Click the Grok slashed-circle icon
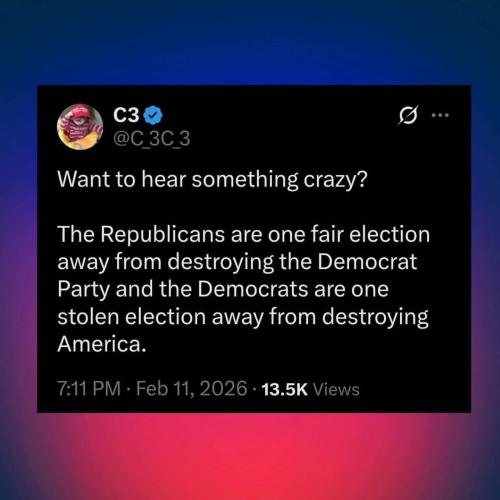 pyautogui.click(x=408, y=115)
